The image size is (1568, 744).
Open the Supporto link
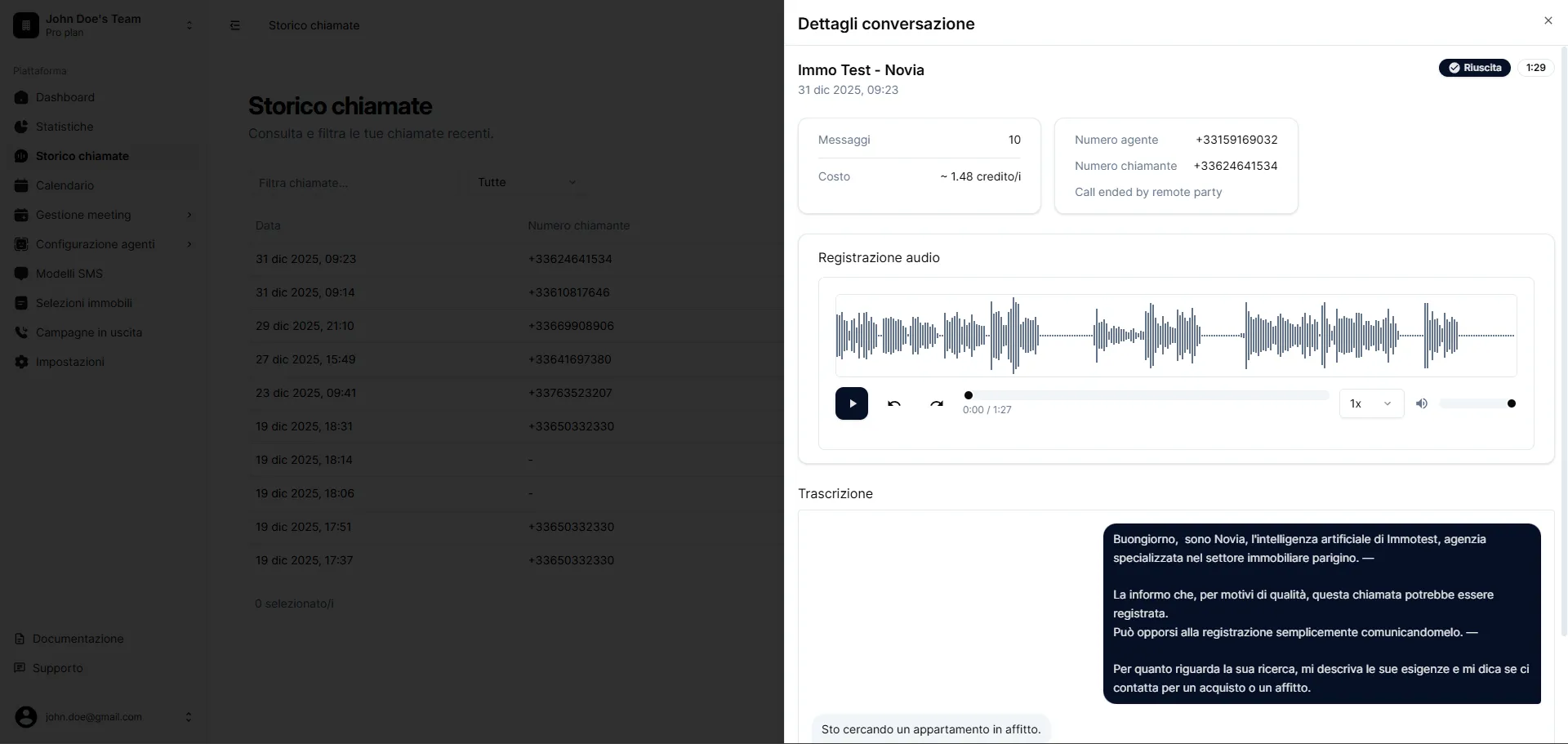coord(57,668)
